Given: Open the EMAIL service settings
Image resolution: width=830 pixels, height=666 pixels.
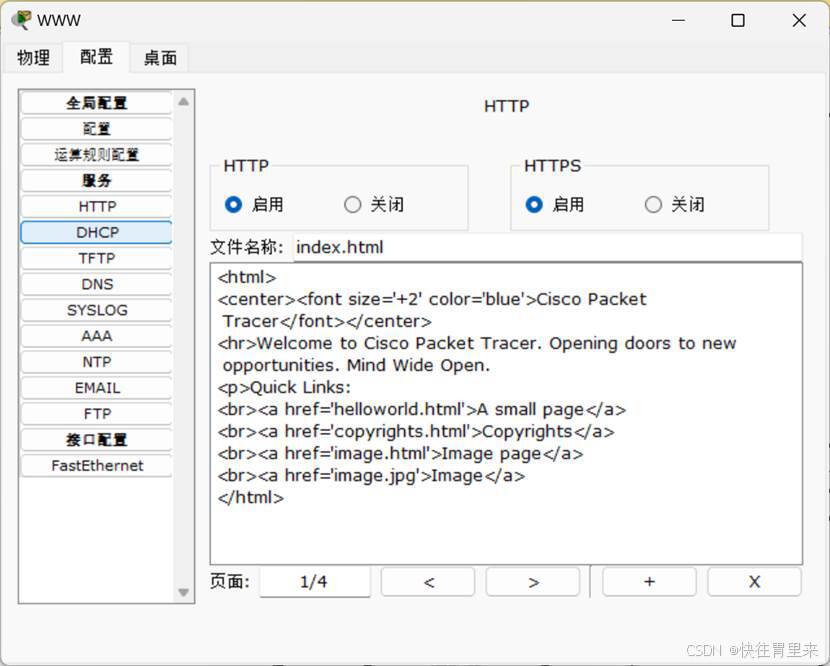Looking at the screenshot, I should coord(97,388).
